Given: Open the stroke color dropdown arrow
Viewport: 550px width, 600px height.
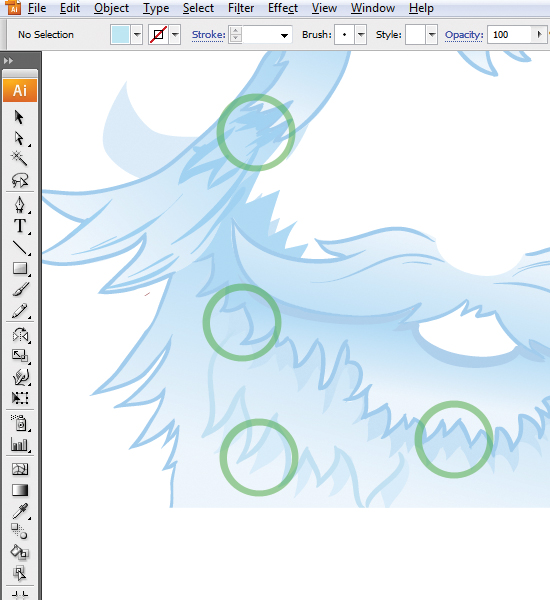Looking at the screenshot, I should click(x=175, y=35).
